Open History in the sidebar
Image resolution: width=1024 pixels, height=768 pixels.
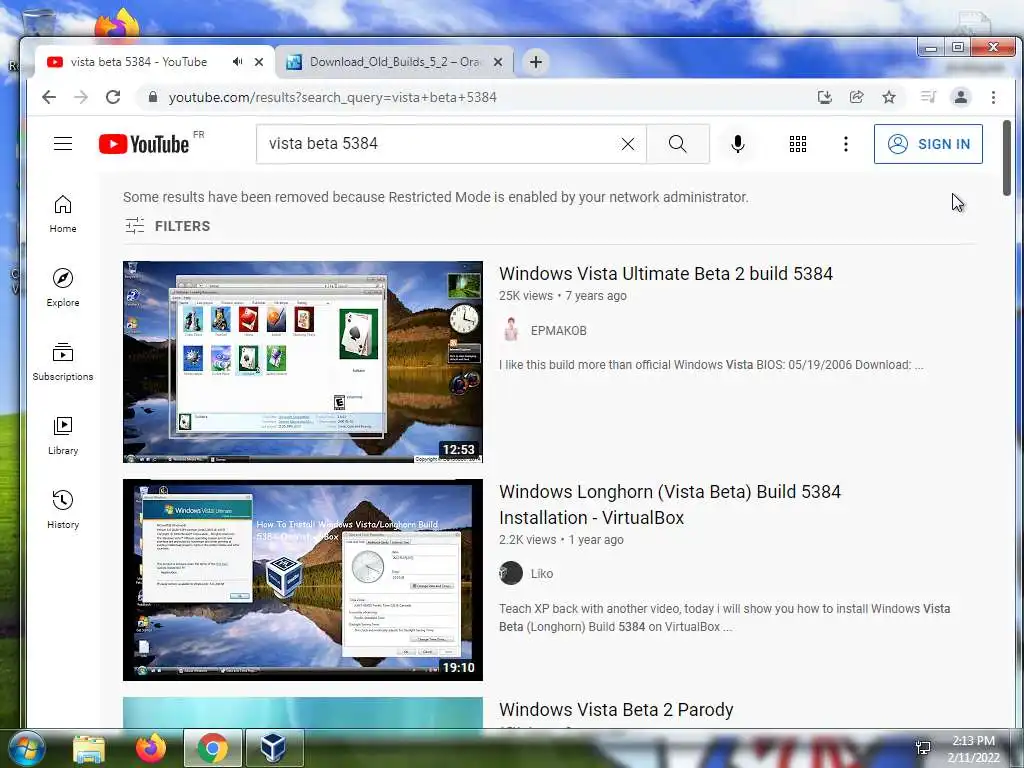pyautogui.click(x=63, y=509)
